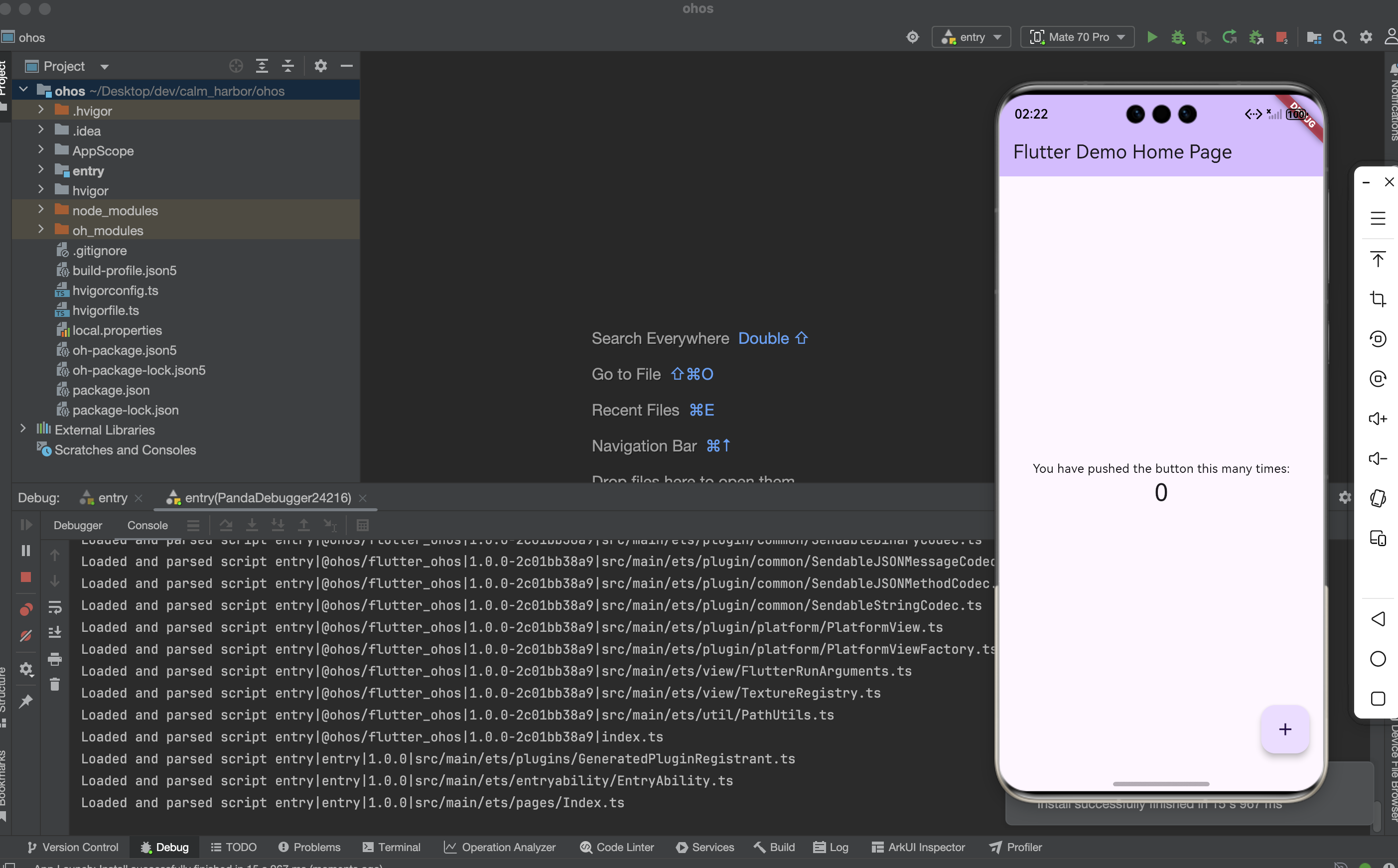
Task: Click the Pause Program button
Action: coord(26,551)
